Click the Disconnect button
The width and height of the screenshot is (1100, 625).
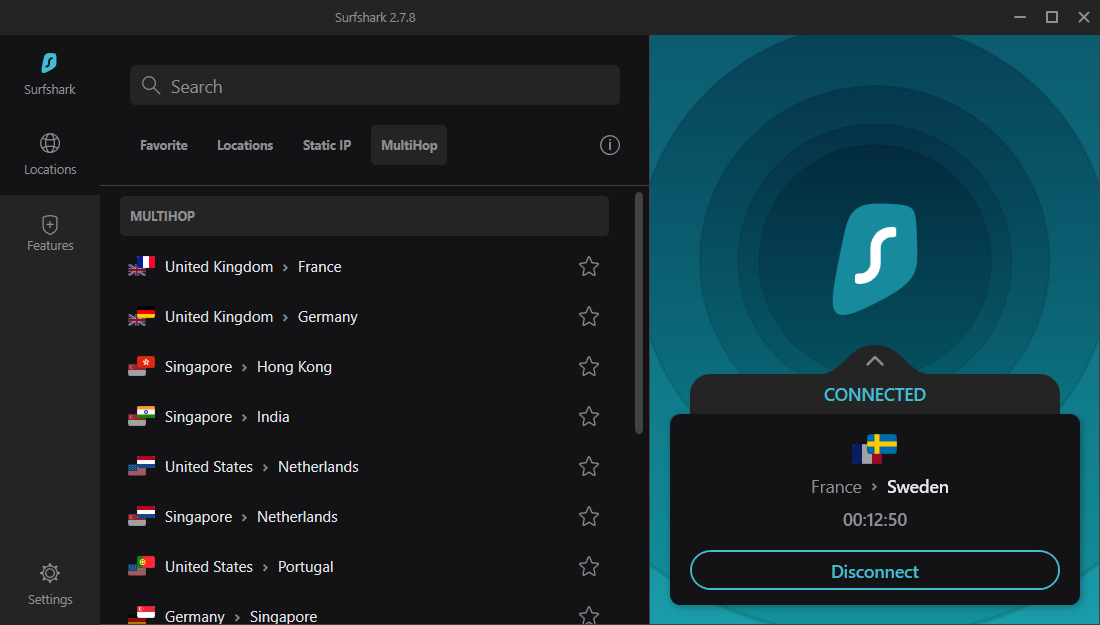[x=874, y=570]
